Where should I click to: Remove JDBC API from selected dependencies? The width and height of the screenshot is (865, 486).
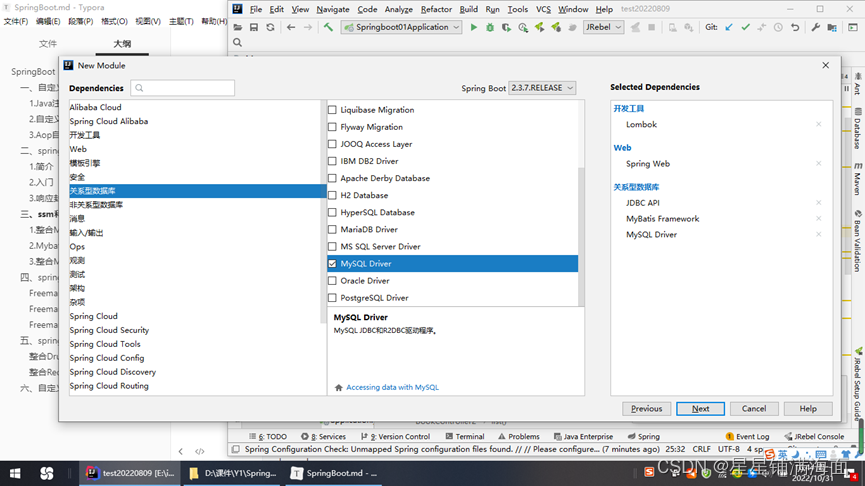click(819, 202)
